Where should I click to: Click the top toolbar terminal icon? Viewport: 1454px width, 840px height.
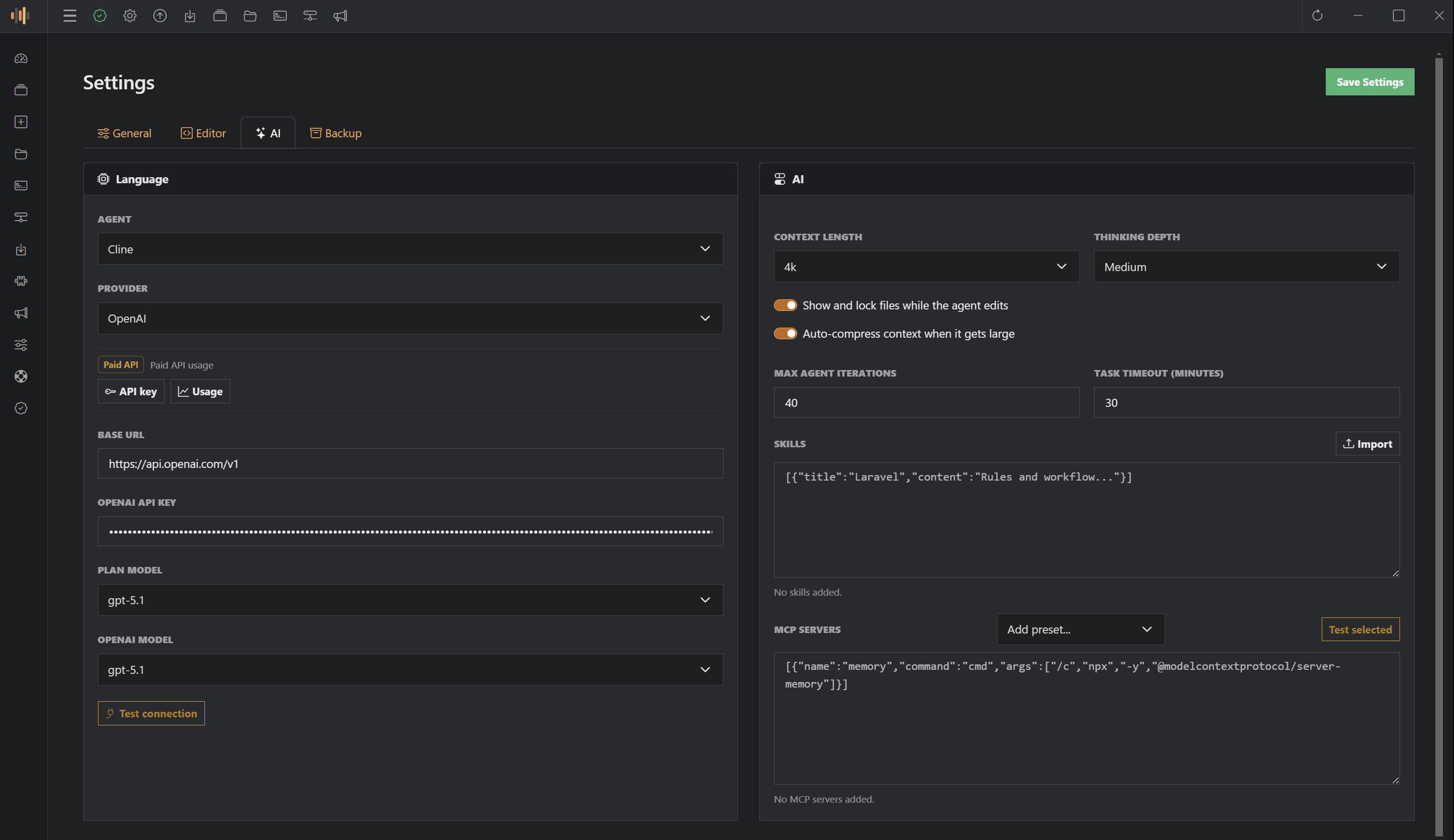[x=280, y=16]
